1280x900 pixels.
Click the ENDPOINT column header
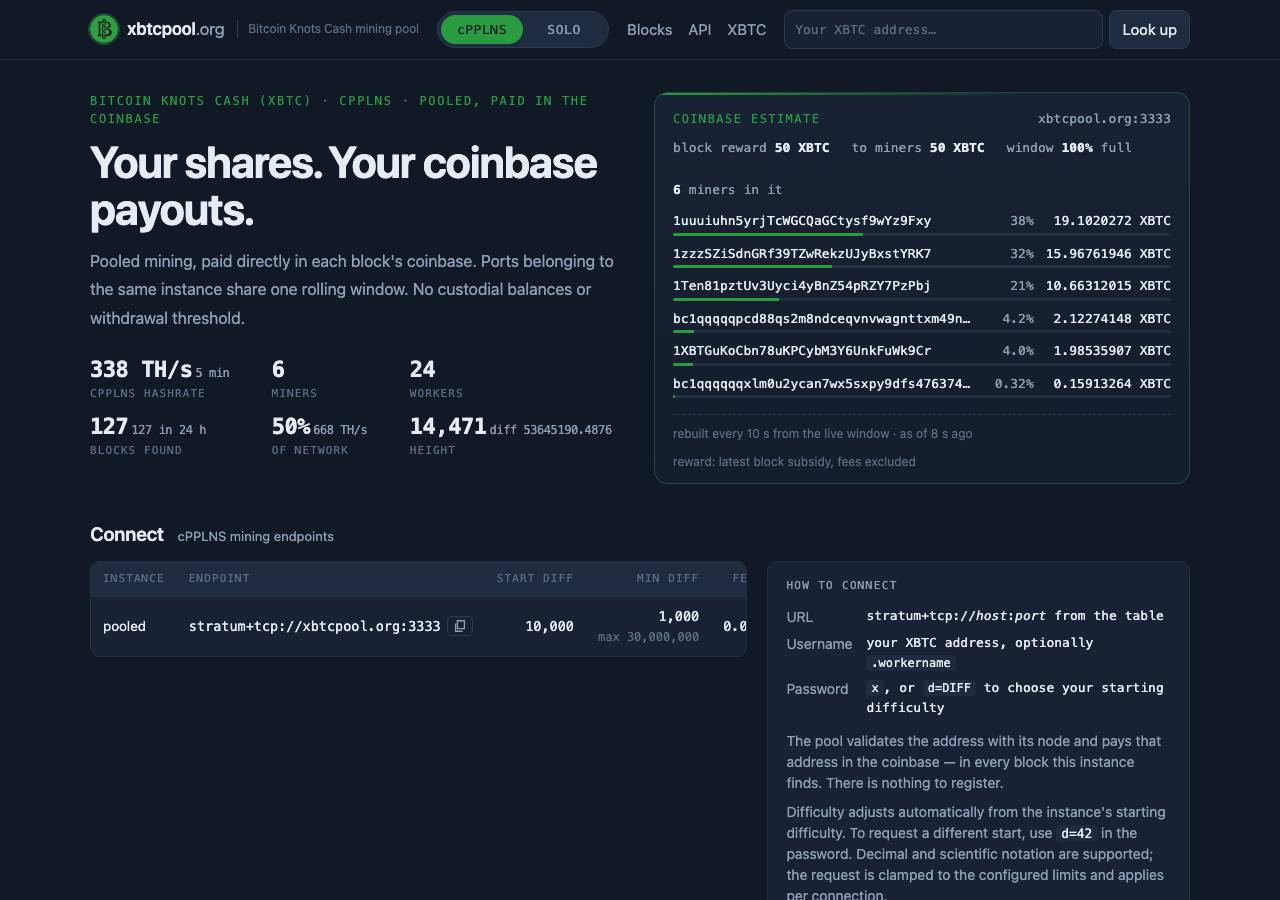pos(219,578)
